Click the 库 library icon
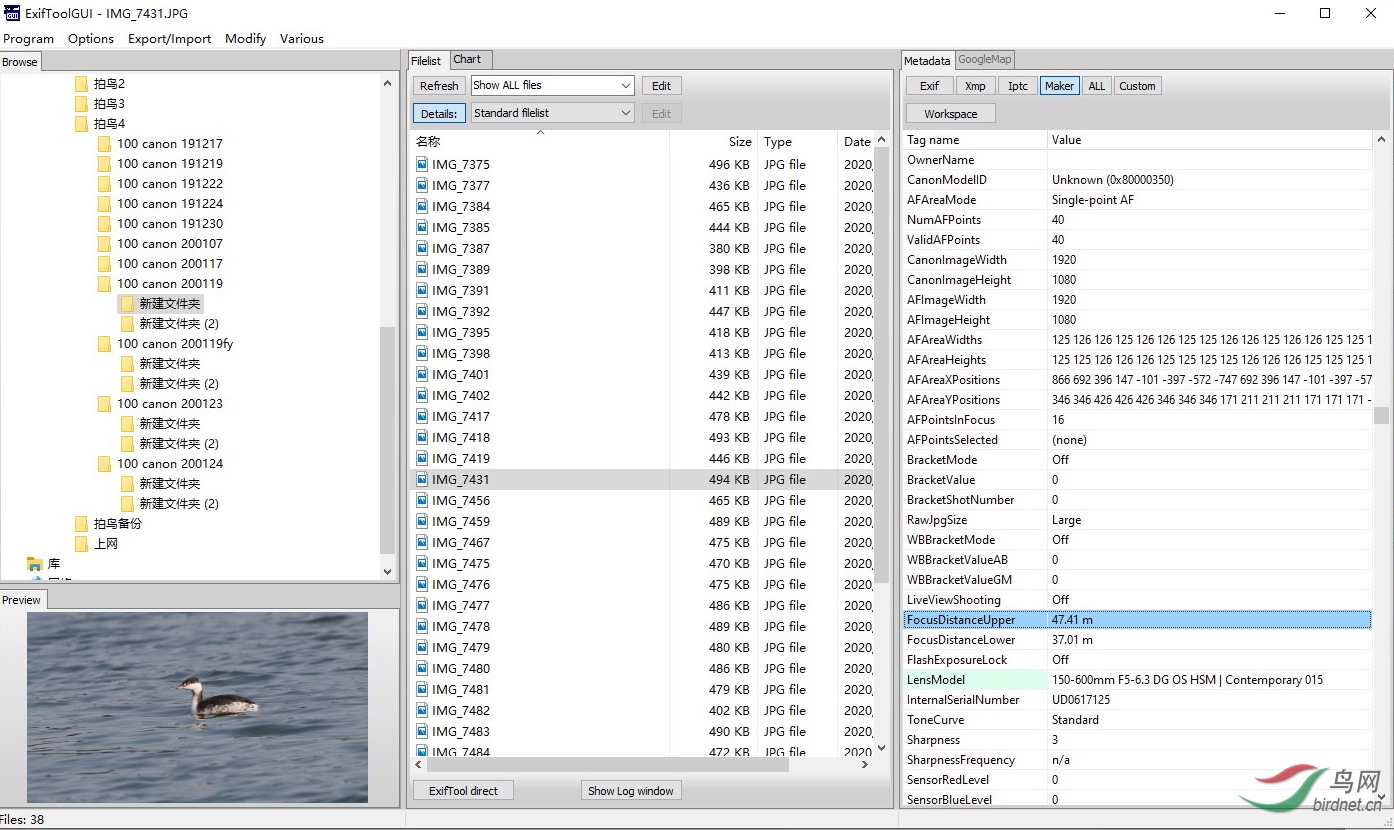Viewport: 1394px width, 830px height. [35, 564]
